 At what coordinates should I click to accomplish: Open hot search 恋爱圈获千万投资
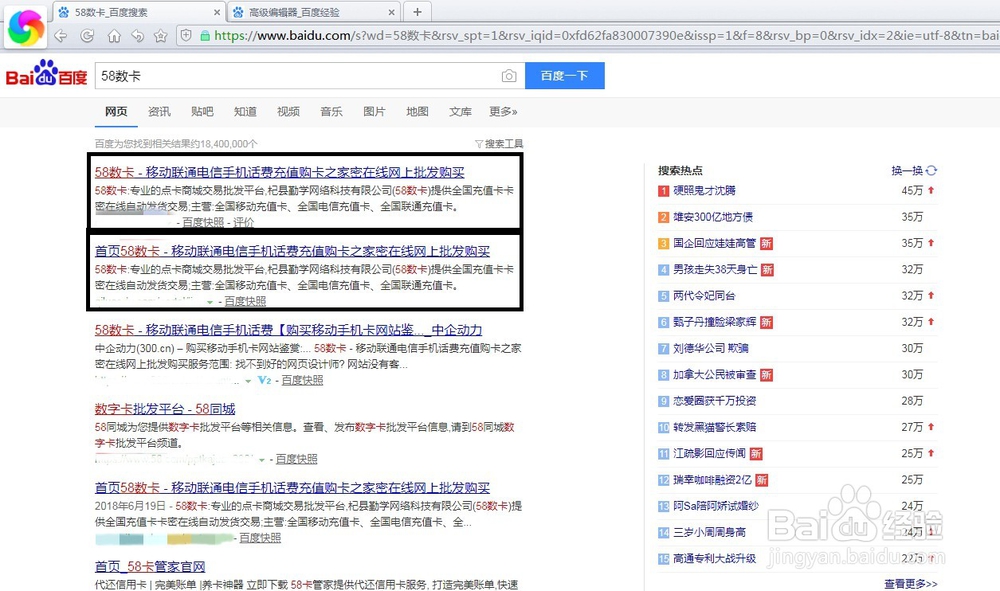pyautogui.click(x=714, y=401)
